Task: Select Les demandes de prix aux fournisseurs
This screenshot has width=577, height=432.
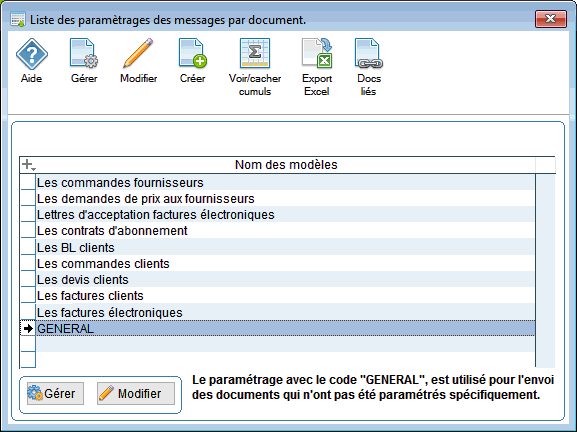Action: click(286, 199)
